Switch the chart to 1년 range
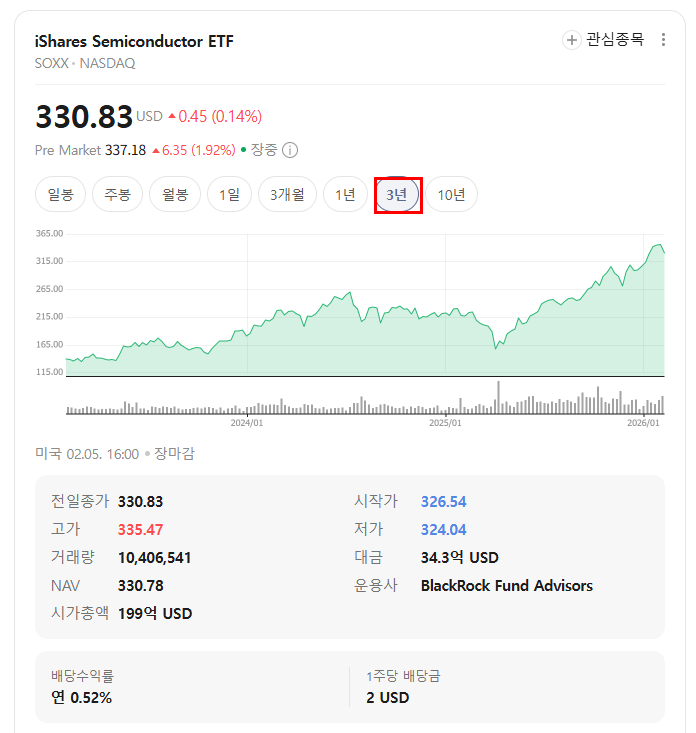This screenshot has width=696, height=733. click(x=345, y=194)
